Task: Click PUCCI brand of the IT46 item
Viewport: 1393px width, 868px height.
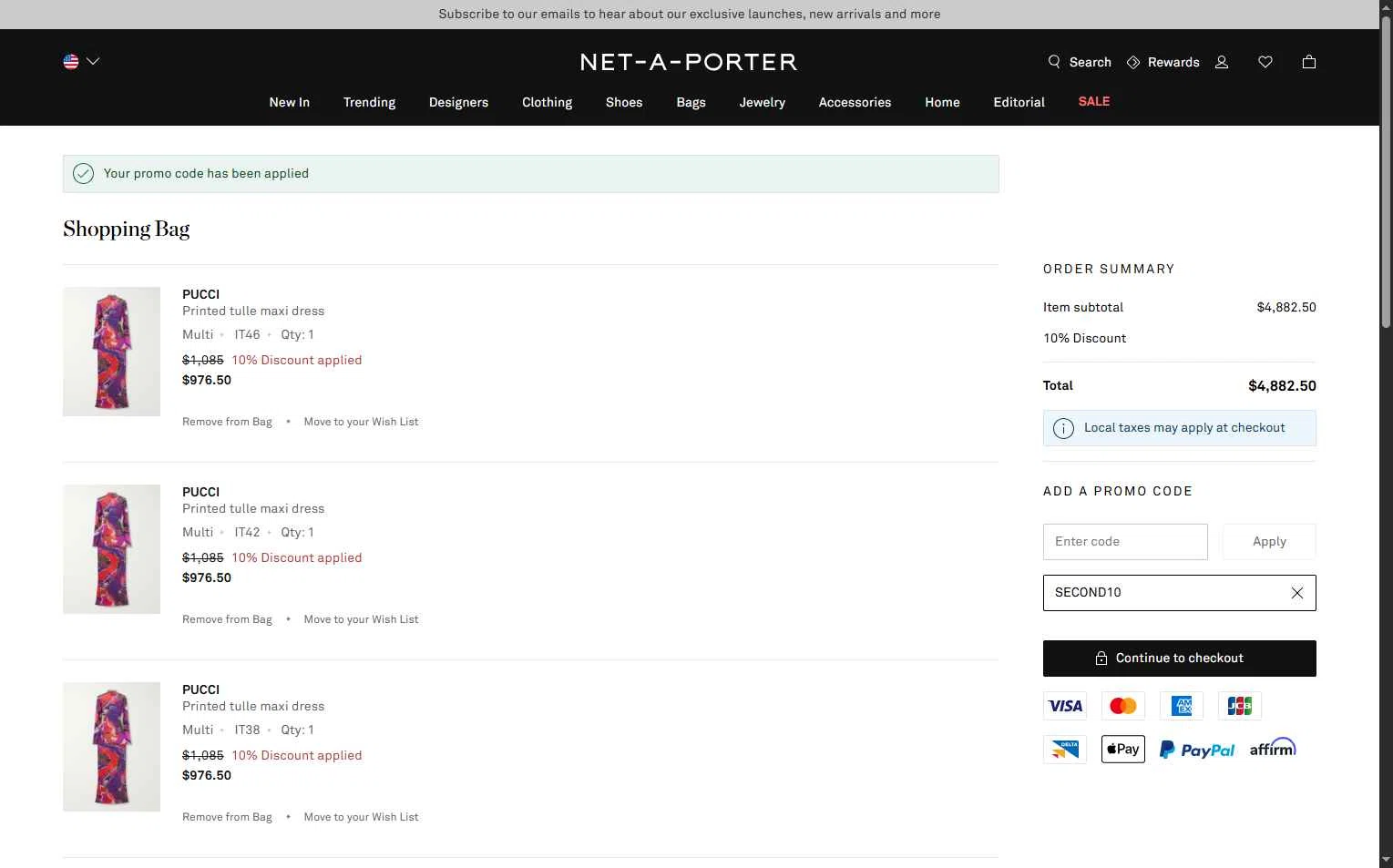Action: [200, 294]
